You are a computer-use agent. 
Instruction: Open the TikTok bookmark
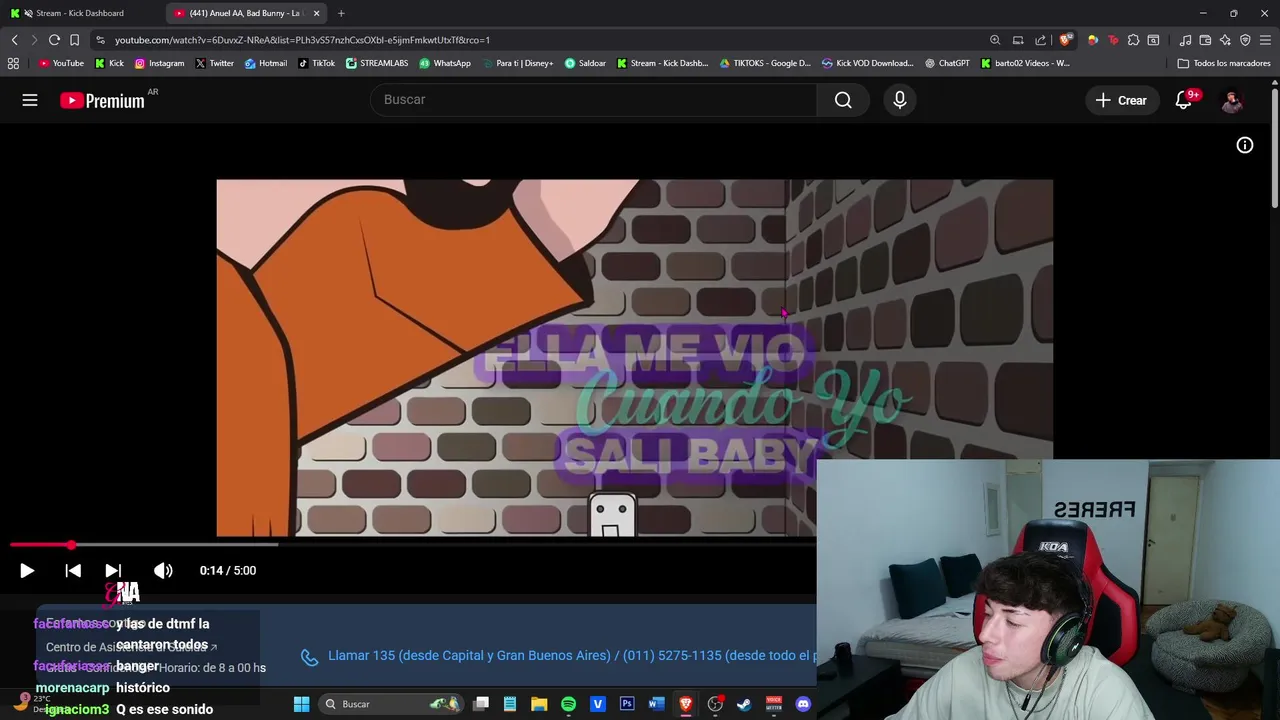coord(316,63)
